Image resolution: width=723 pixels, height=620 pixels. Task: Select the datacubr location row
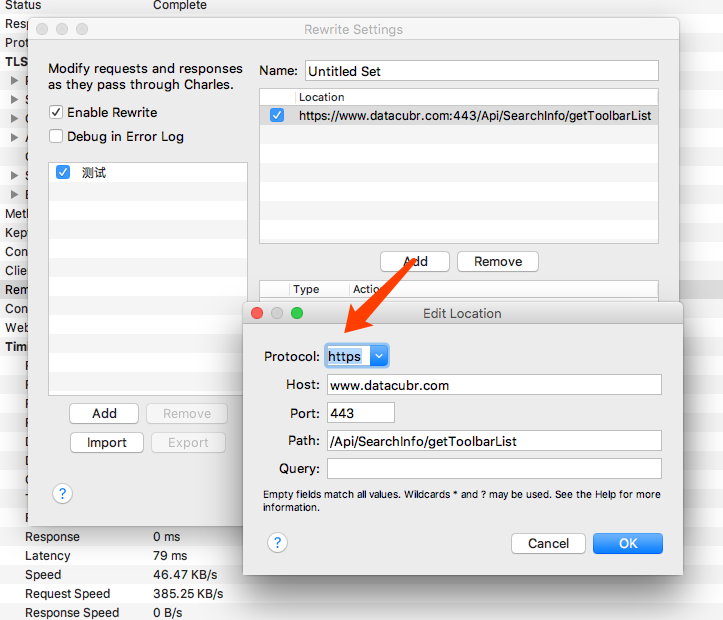(x=459, y=115)
